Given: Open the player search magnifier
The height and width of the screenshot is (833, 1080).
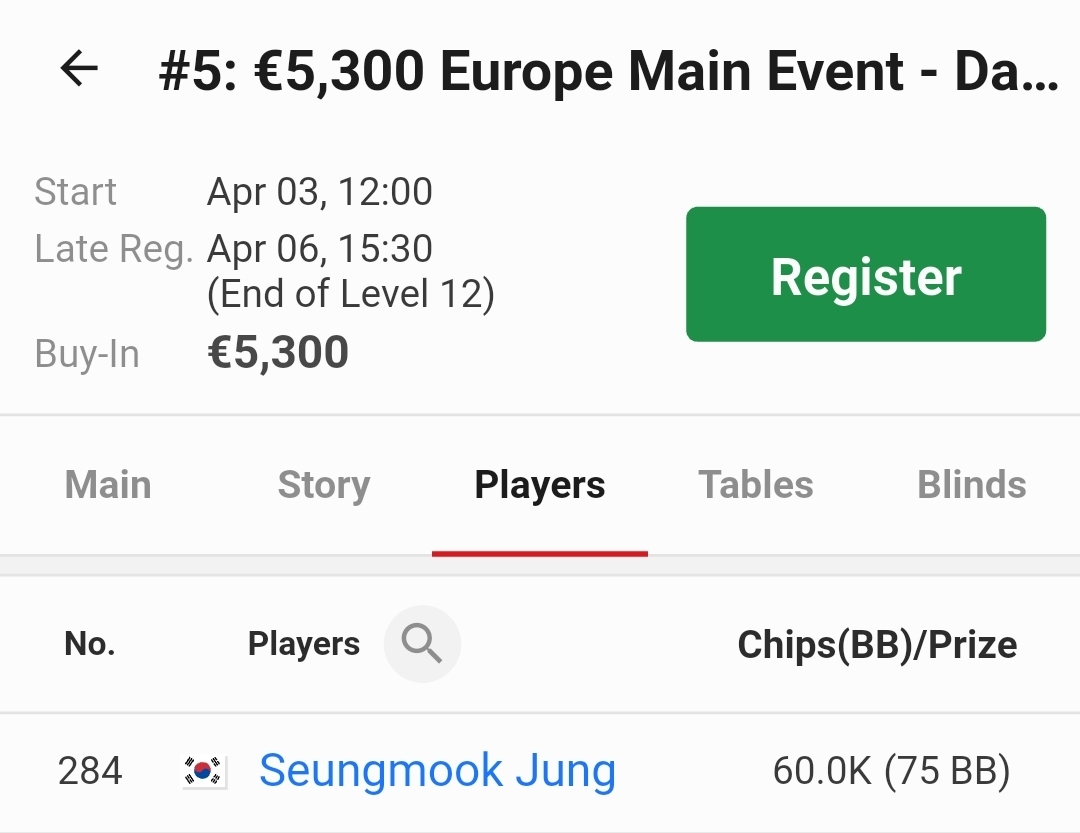Looking at the screenshot, I should pyautogui.click(x=422, y=645).
